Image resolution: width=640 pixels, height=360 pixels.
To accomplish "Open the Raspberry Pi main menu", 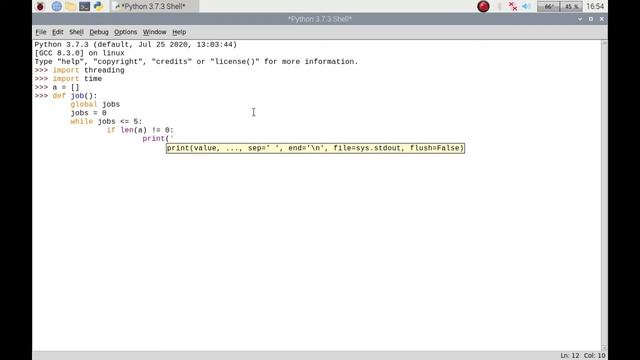I will (x=40, y=6).
